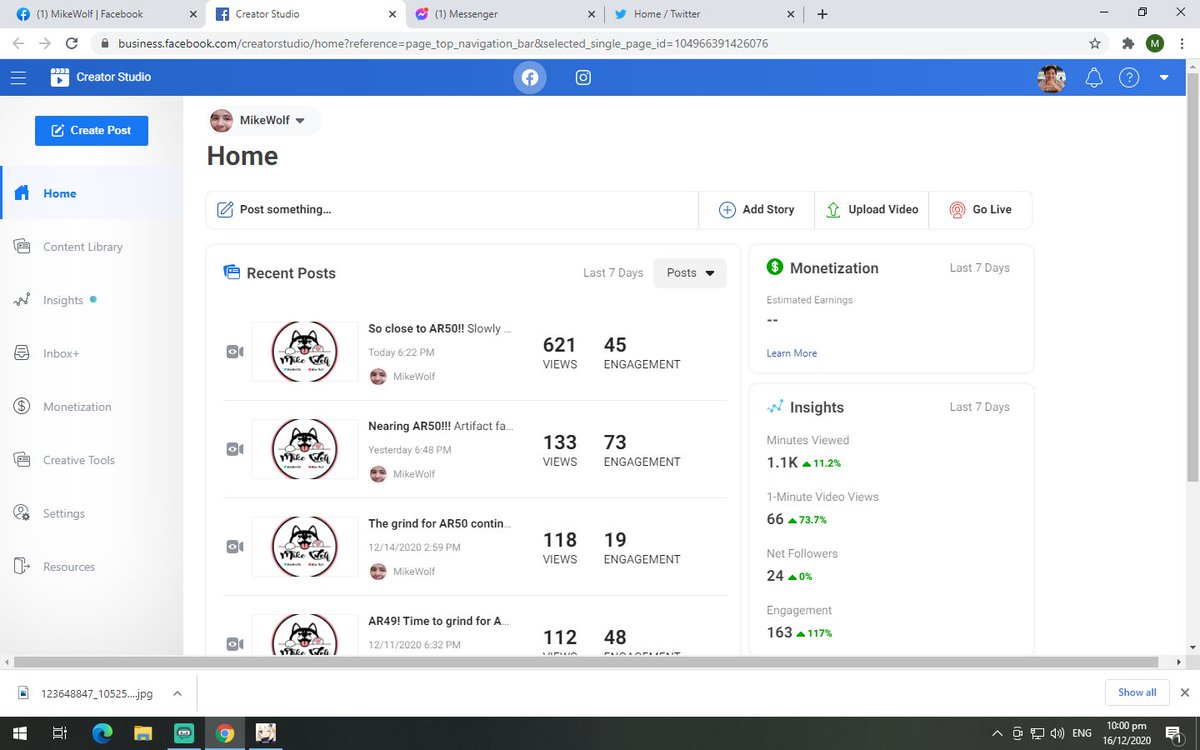Click the Insights chart icon in panel

(774, 407)
